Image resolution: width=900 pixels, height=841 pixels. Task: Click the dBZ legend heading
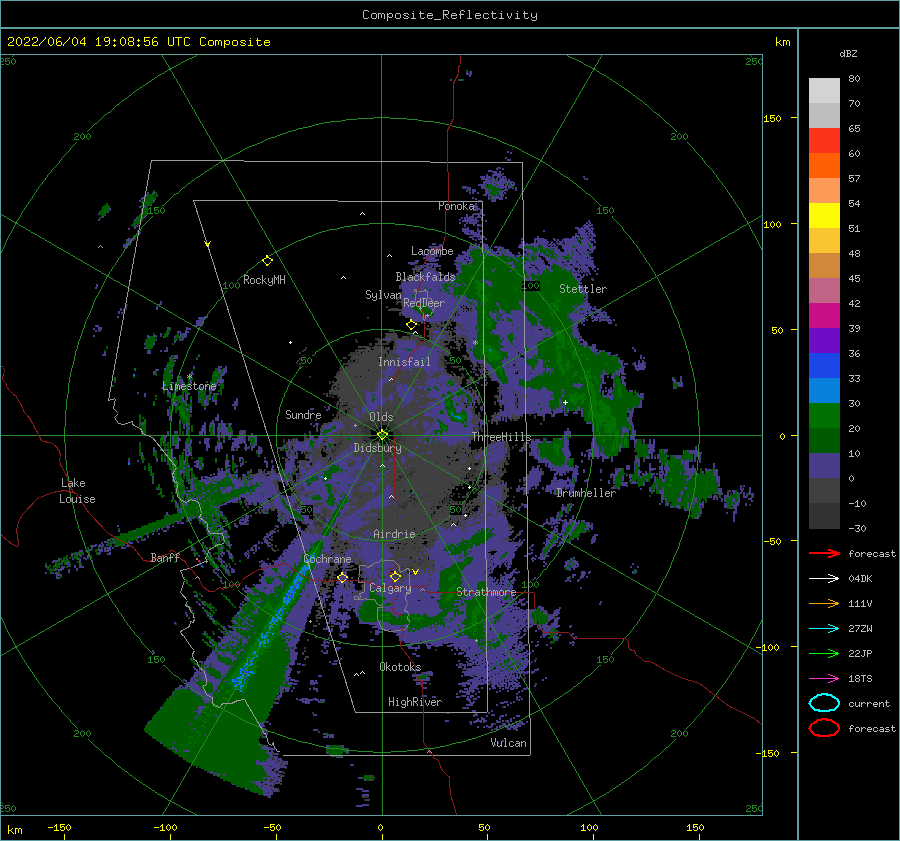click(848, 53)
